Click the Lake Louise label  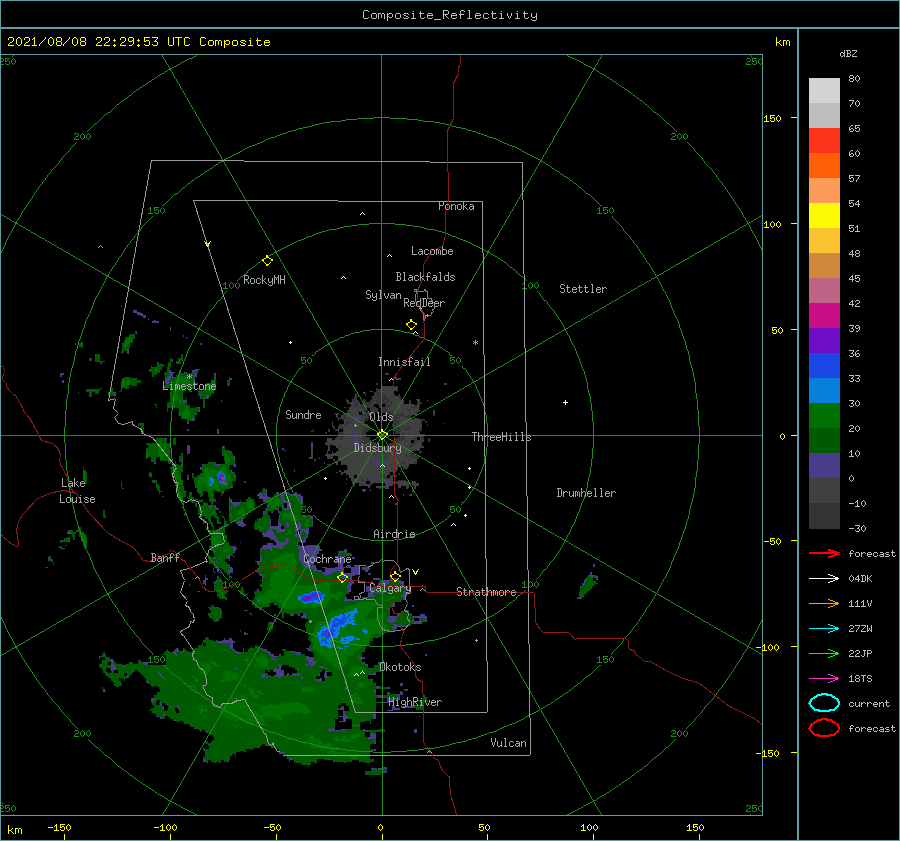pyautogui.click(x=77, y=491)
